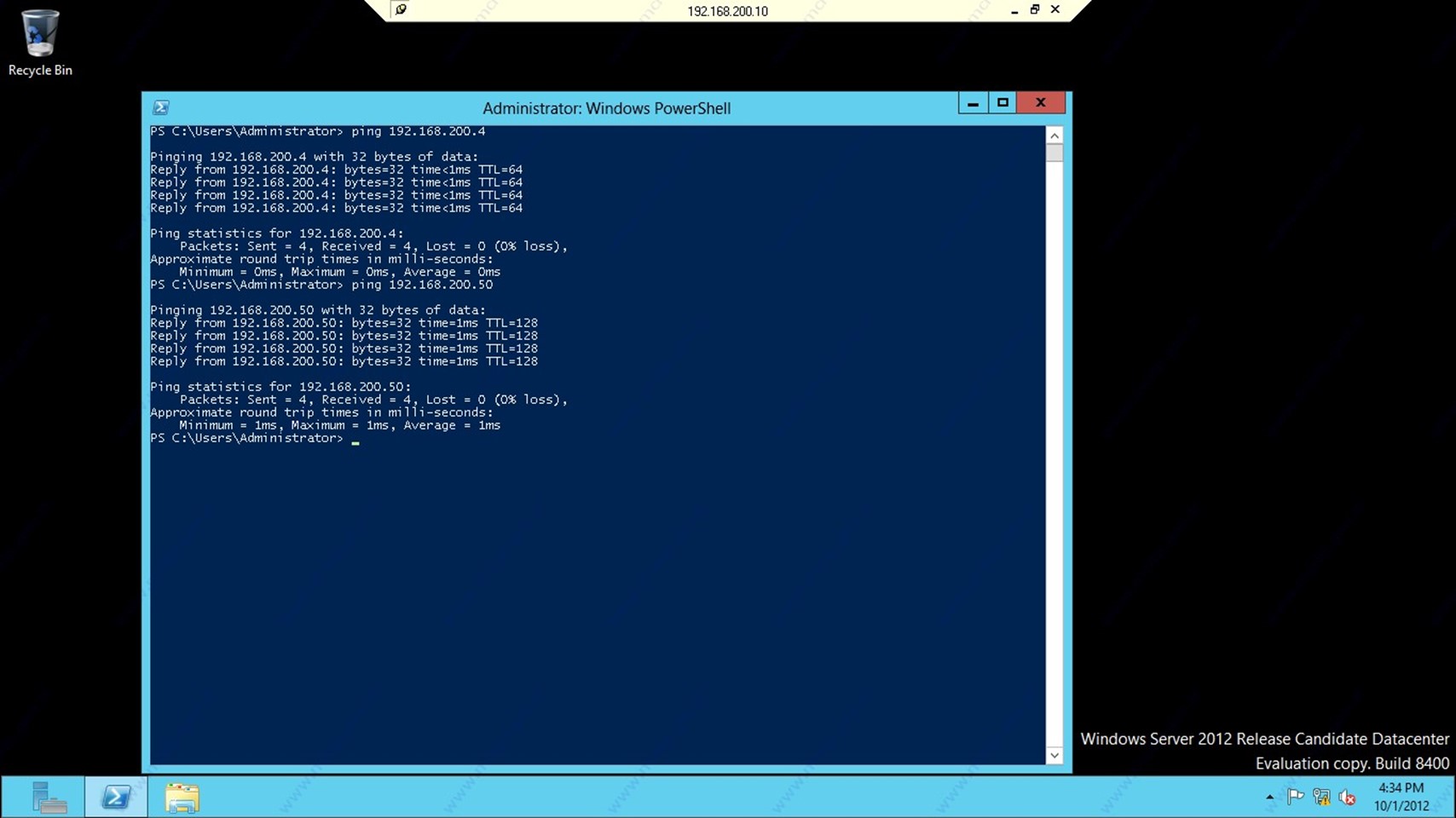The image size is (1456, 818).
Task: Open the Recycle Bin desktop icon
Action: [x=39, y=43]
